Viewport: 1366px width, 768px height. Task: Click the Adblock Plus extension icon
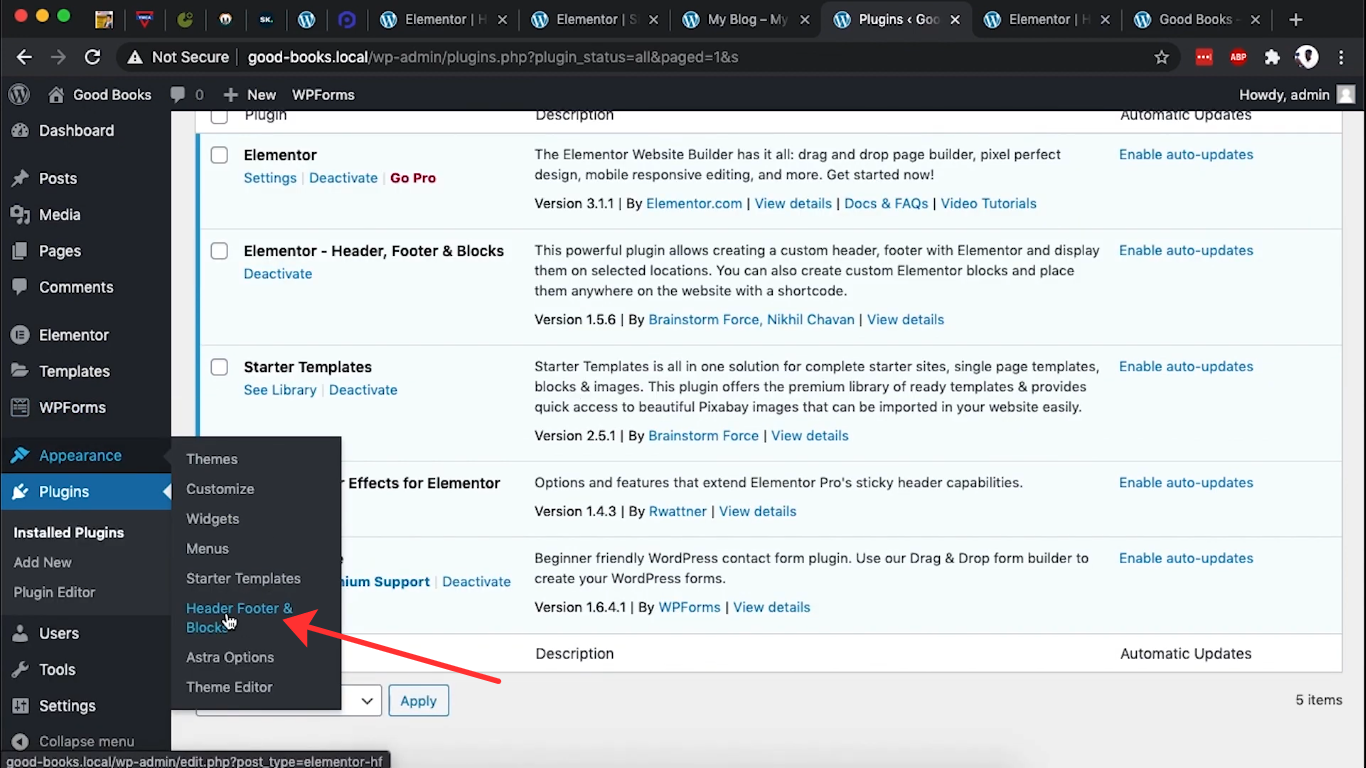pyautogui.click(x=1238, y=57)
